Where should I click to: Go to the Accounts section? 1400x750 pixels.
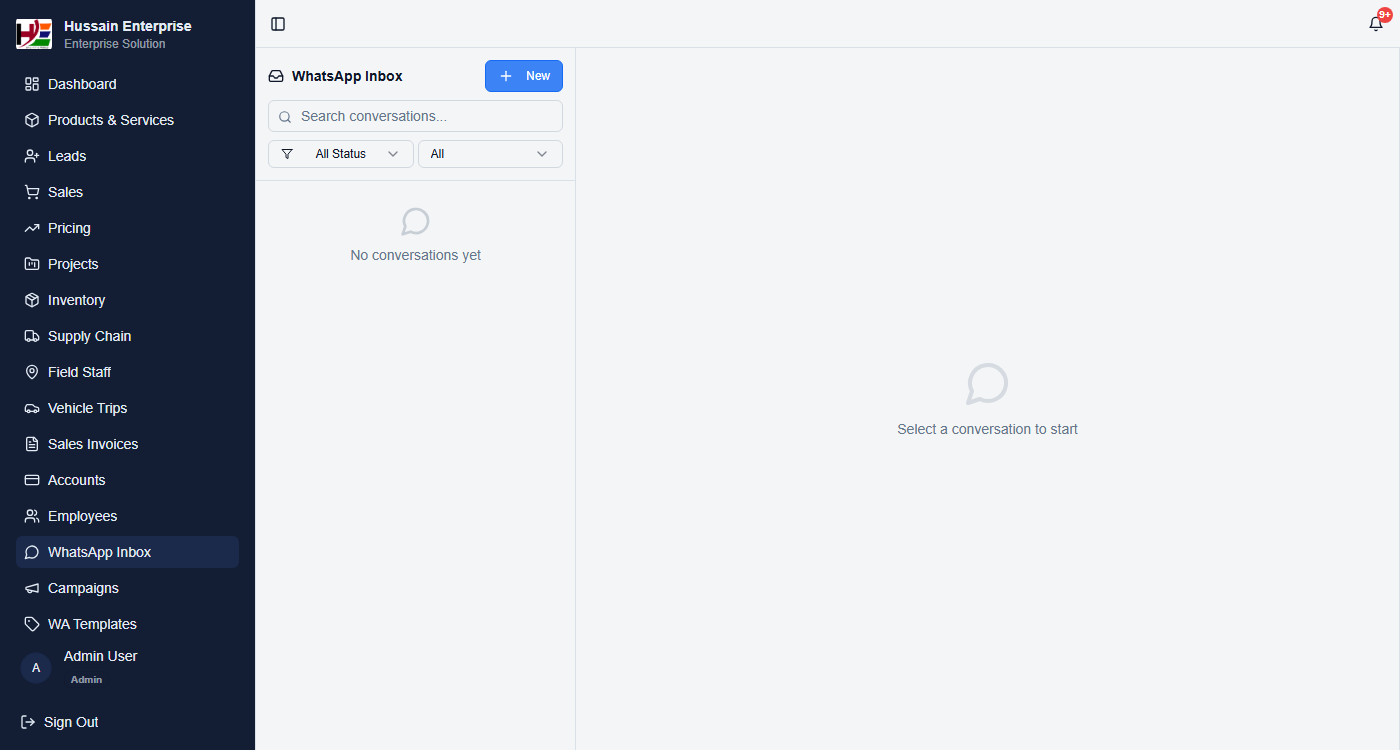point(127,480)
